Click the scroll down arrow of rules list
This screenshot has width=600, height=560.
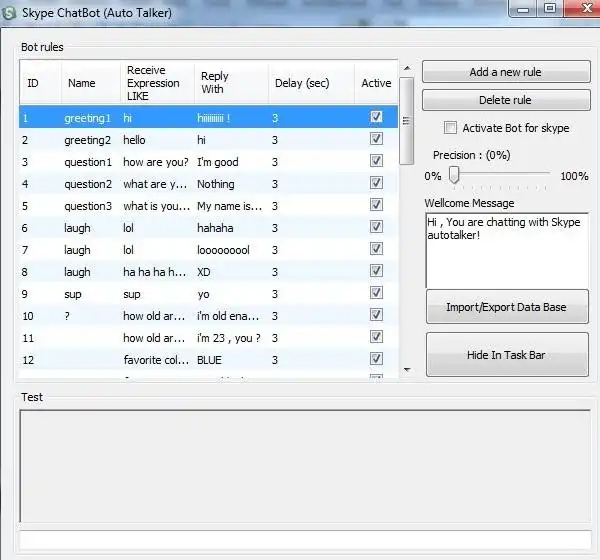tap(407, 370)
